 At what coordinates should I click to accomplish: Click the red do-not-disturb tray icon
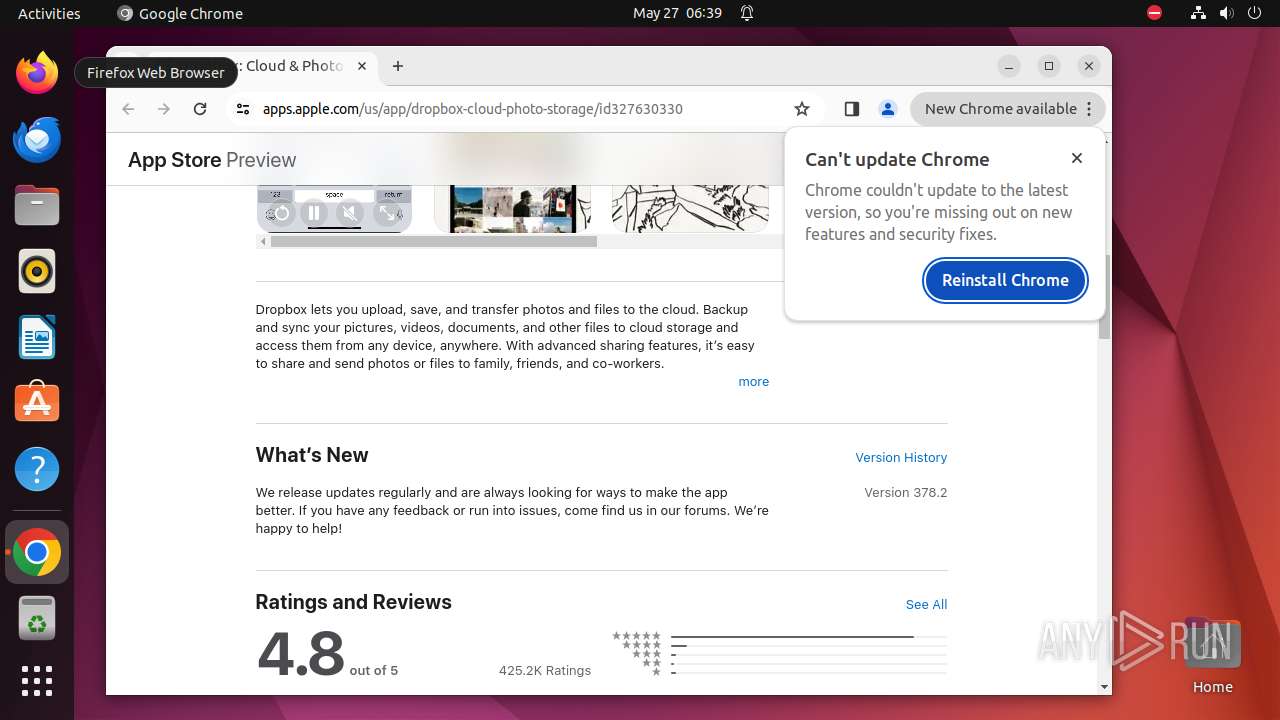click(x=1154, y=13)
